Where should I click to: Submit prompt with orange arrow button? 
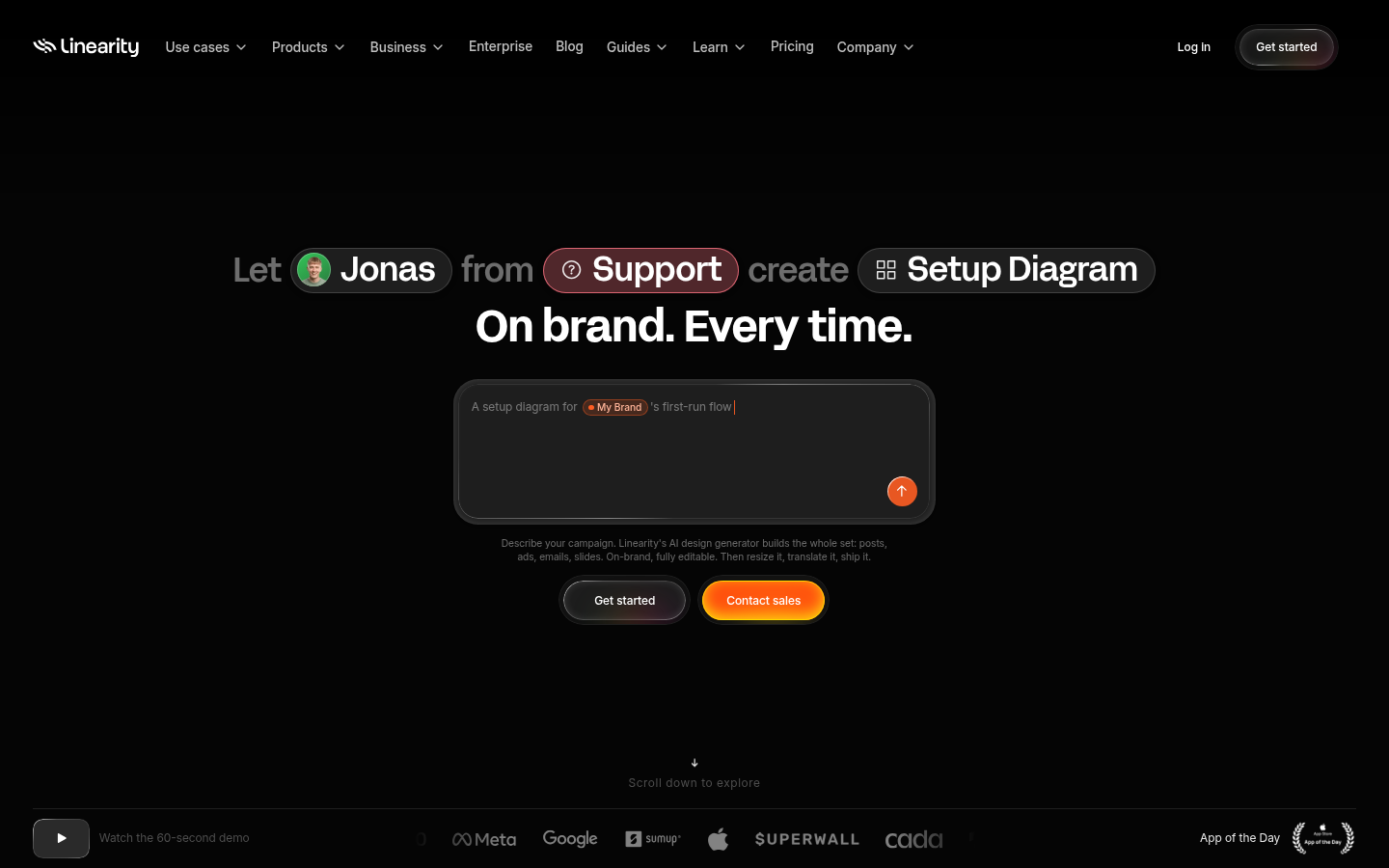tap(902, 491)
